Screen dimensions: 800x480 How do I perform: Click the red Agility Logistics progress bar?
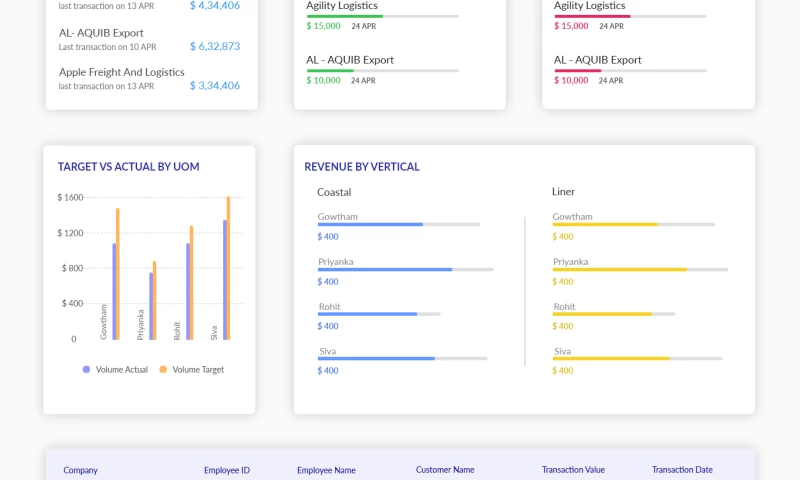tap(592, 17)
